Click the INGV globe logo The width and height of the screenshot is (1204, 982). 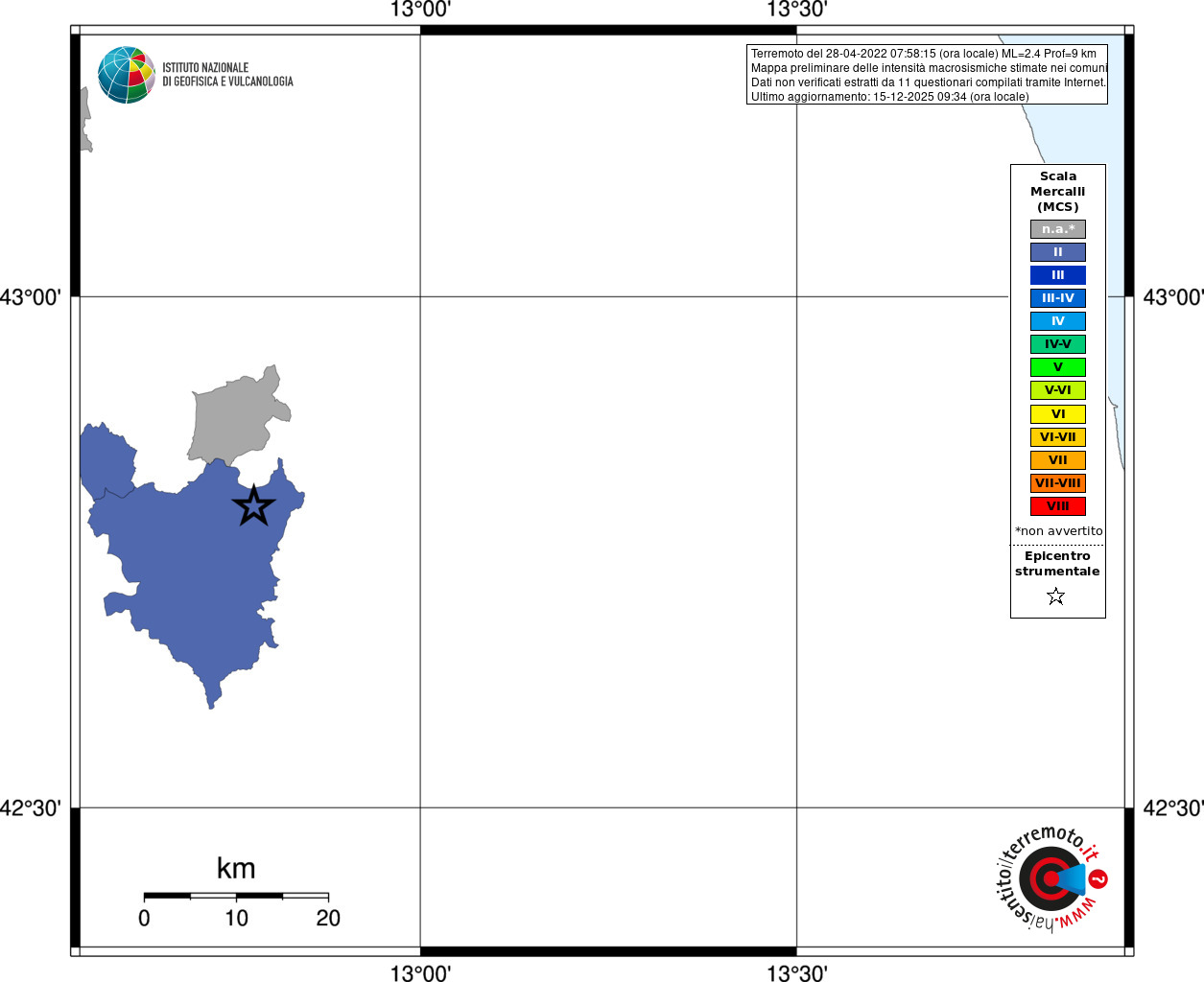[x=127, y=75]
